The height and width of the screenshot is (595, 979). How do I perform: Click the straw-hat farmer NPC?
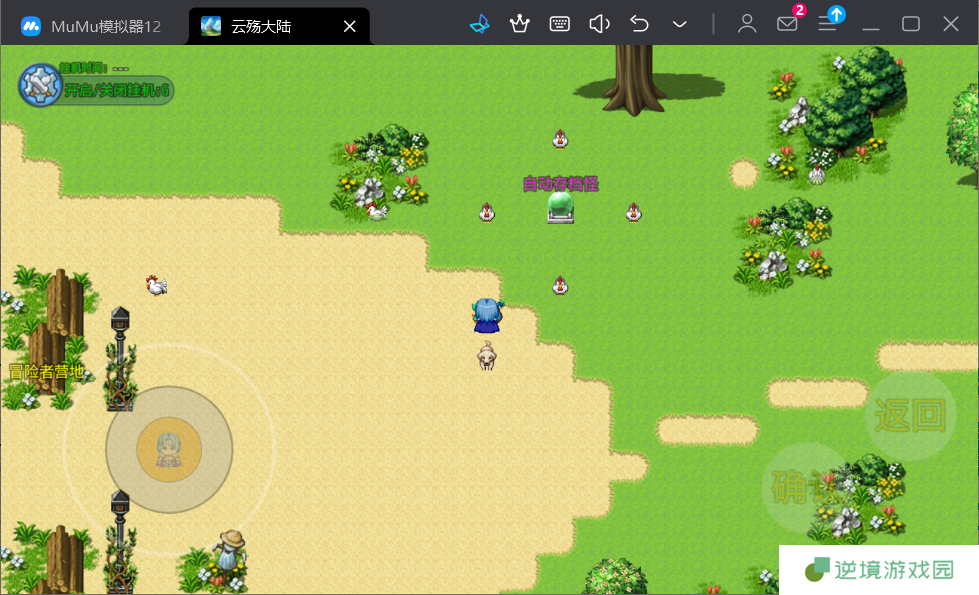(232, 550)
